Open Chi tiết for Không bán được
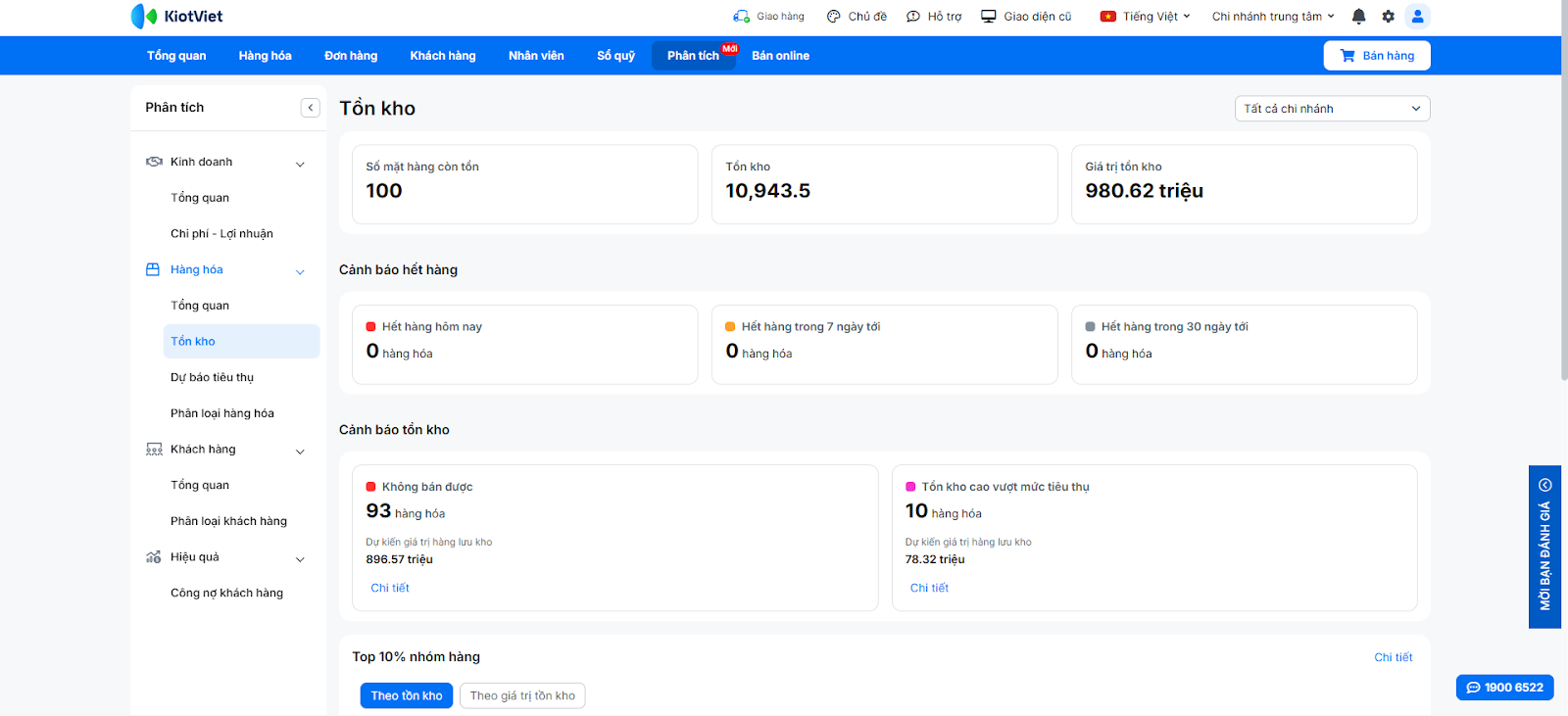Viewport: 1568px width, 716px height. [390, 588]
